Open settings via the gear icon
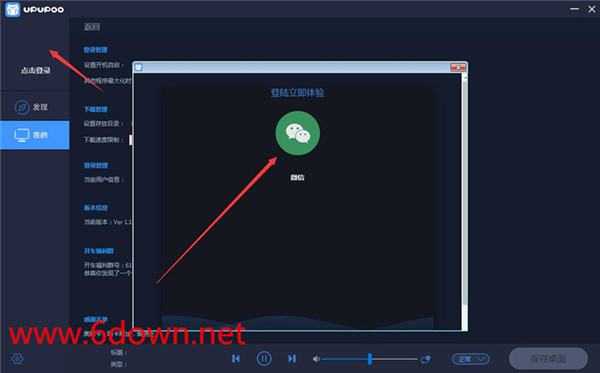600x373 pixels. 17,359
